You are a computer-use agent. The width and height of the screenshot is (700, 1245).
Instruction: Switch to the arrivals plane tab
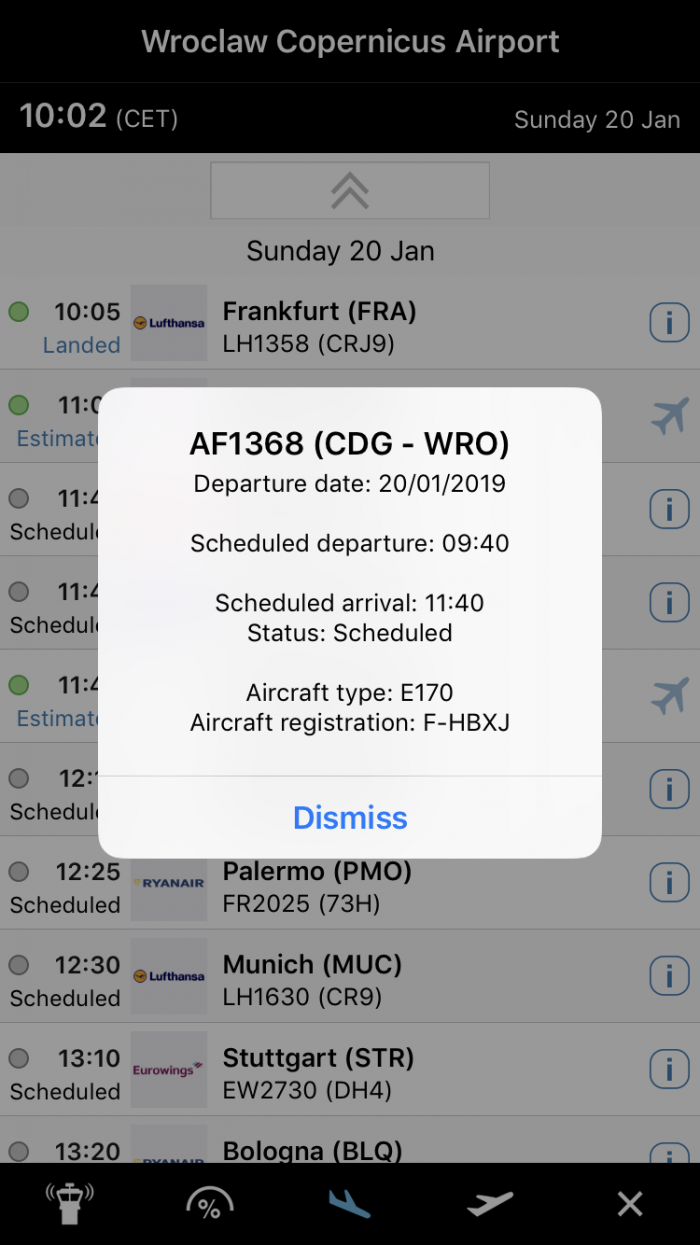click(349, 1203)
